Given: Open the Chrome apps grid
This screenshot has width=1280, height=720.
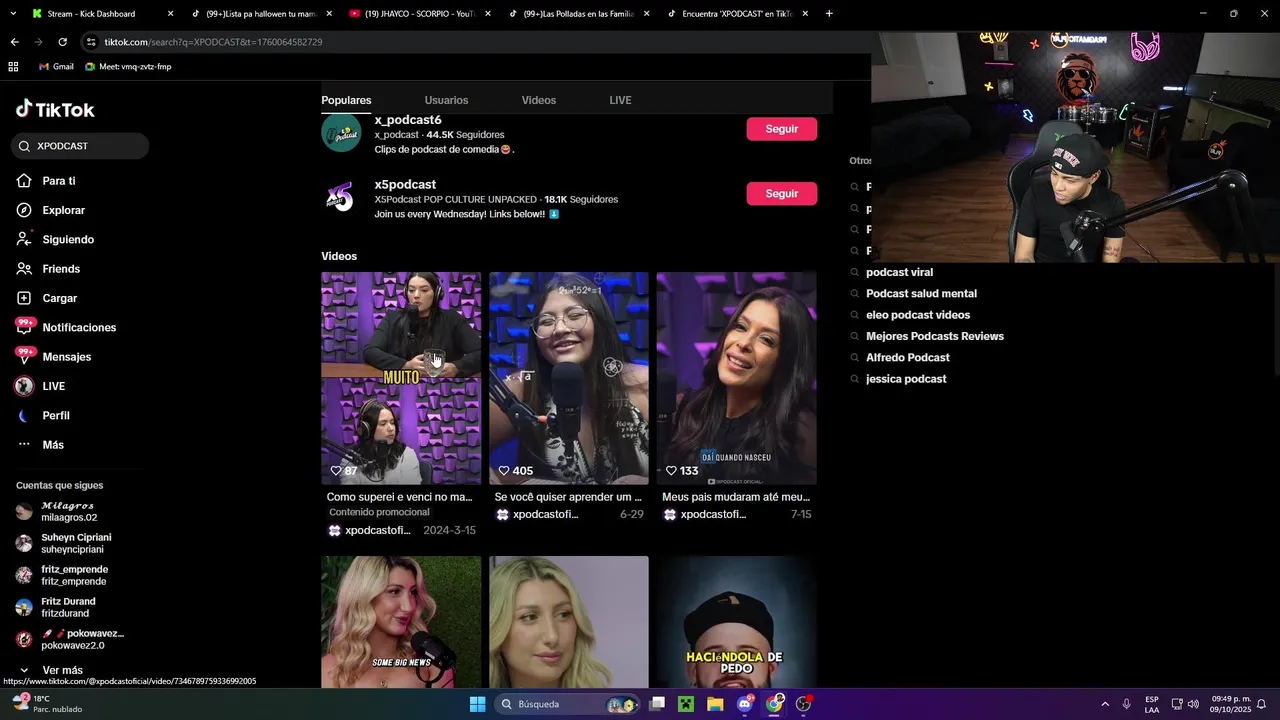Looking at the screenshot, I should (13, 67).
